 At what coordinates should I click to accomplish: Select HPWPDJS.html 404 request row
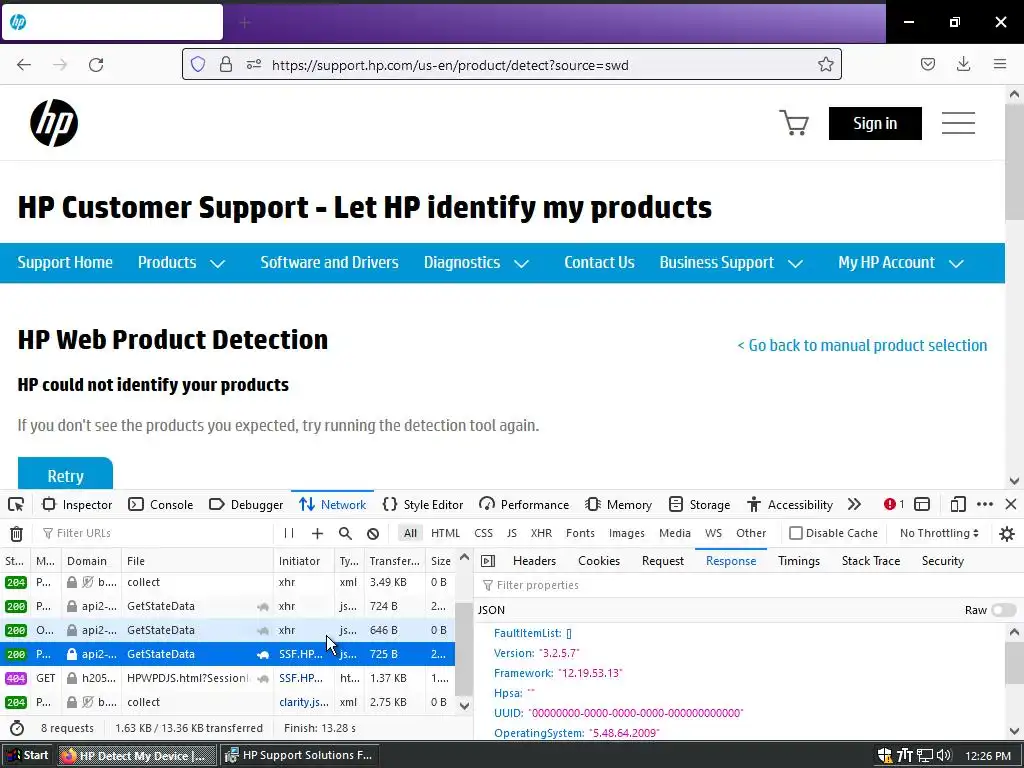(227, 679)
